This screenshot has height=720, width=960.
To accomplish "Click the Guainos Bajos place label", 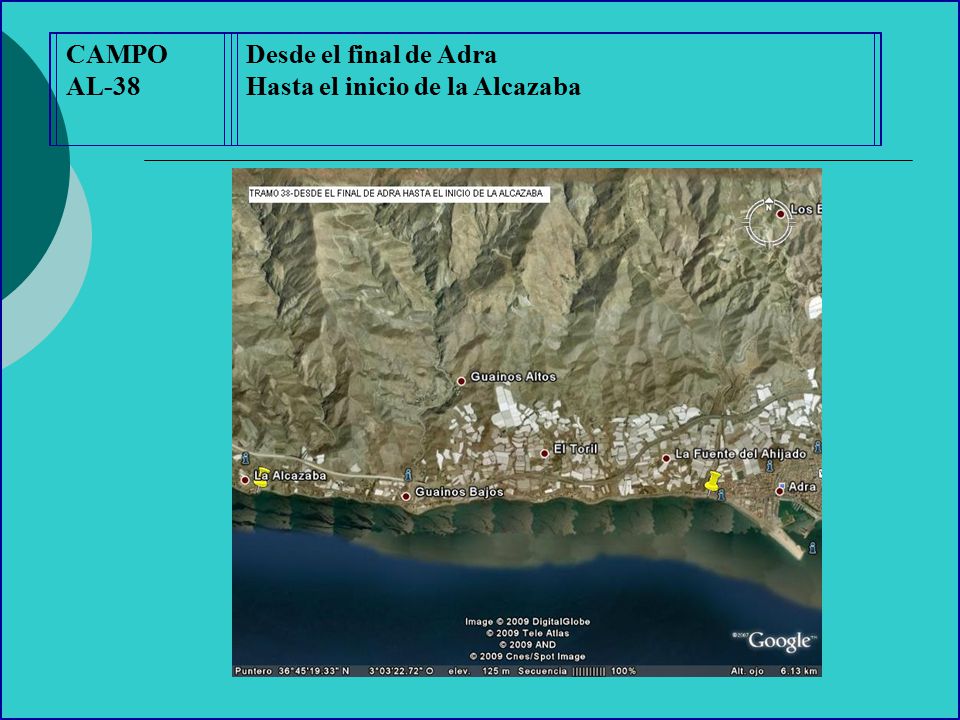I will (459, 492).
